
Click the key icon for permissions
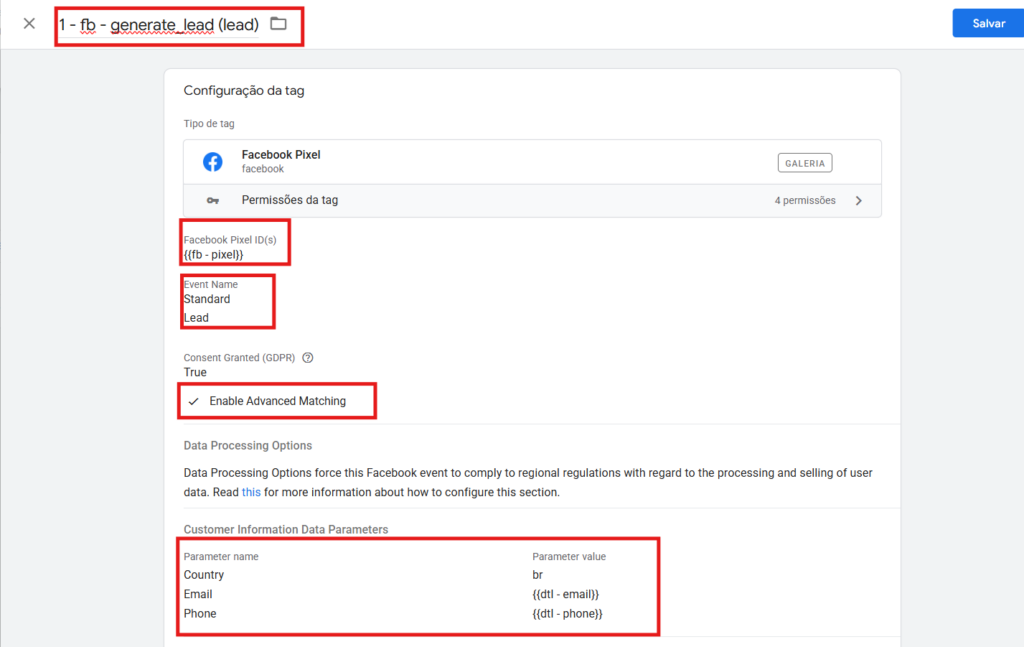tap(213, 200)
